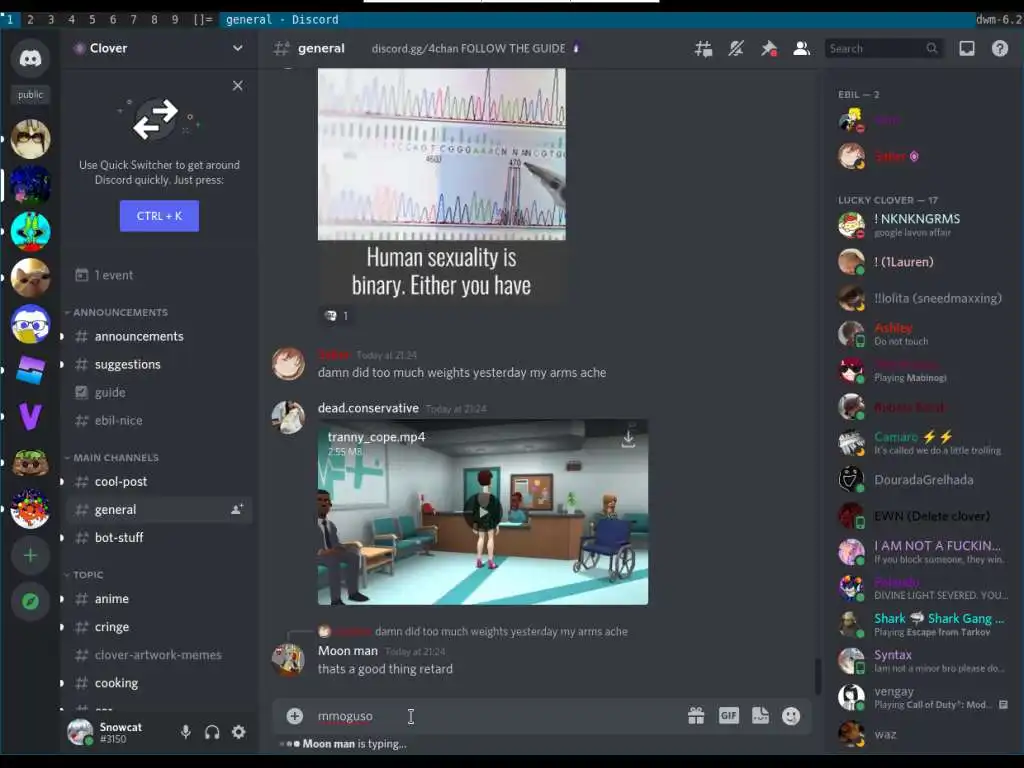Switch to dwm tag 2

click(x=30, y=20)
